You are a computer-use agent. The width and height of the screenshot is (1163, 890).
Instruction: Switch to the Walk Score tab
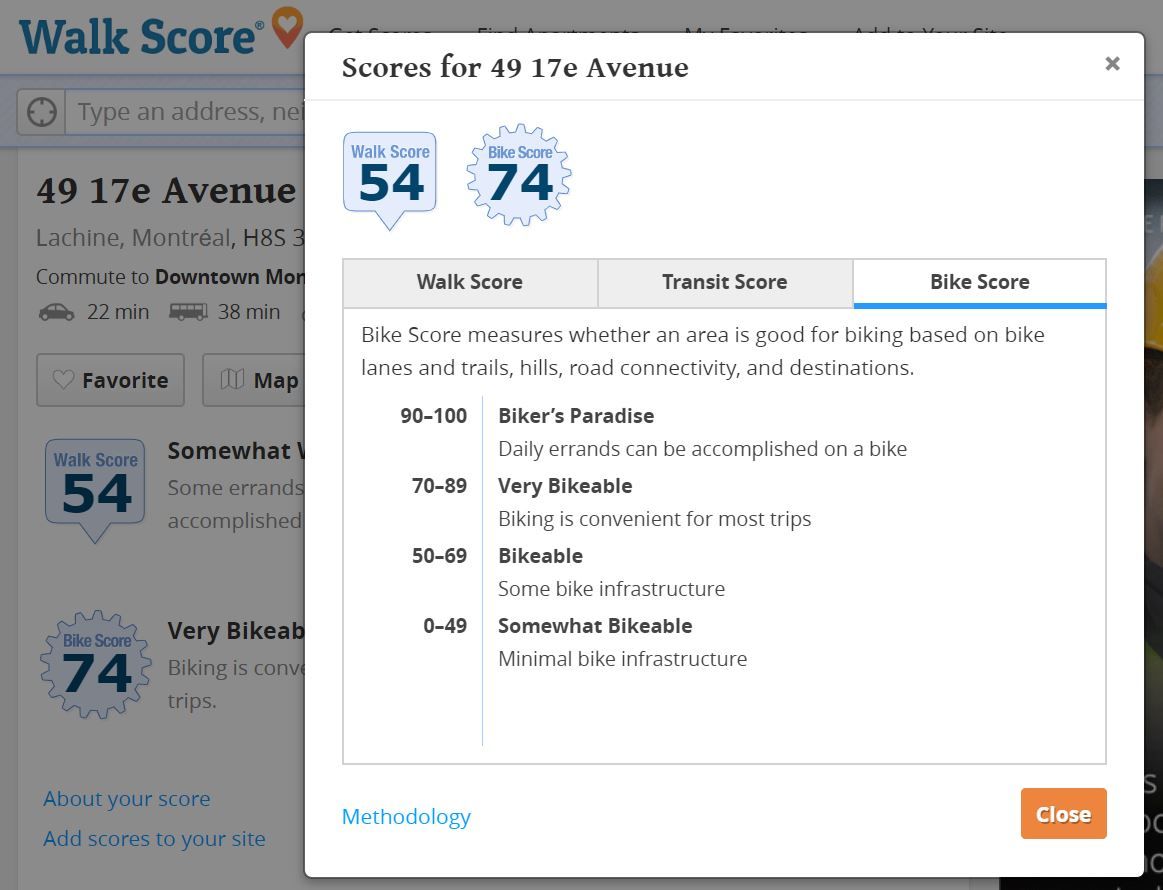[470, 283]
